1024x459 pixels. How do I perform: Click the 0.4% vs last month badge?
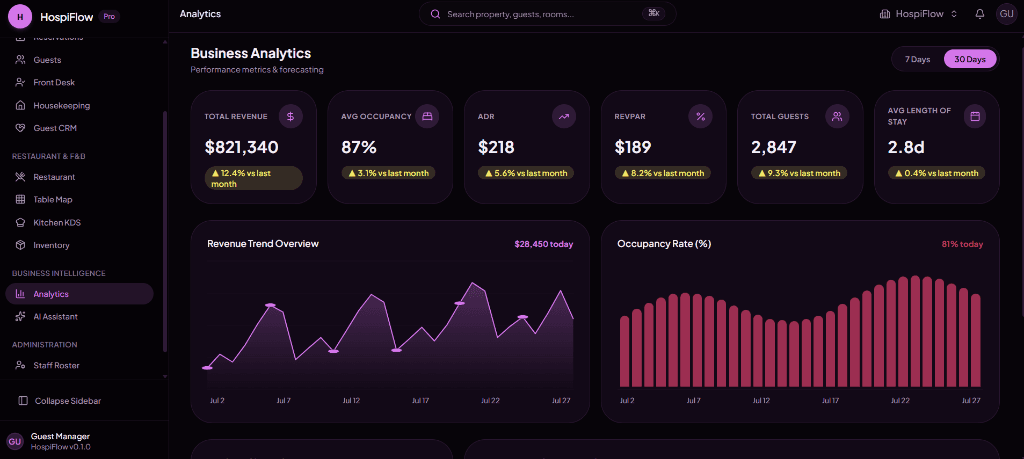coord(936,173)
